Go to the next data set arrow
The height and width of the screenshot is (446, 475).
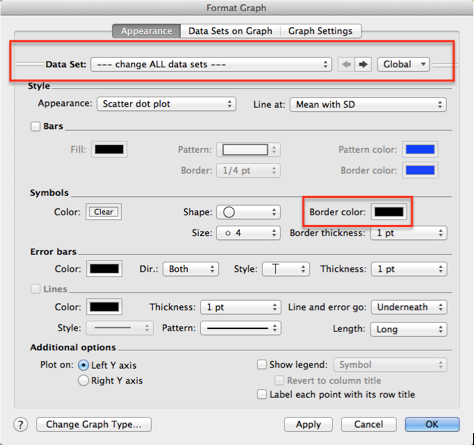(x=363, y=64)
